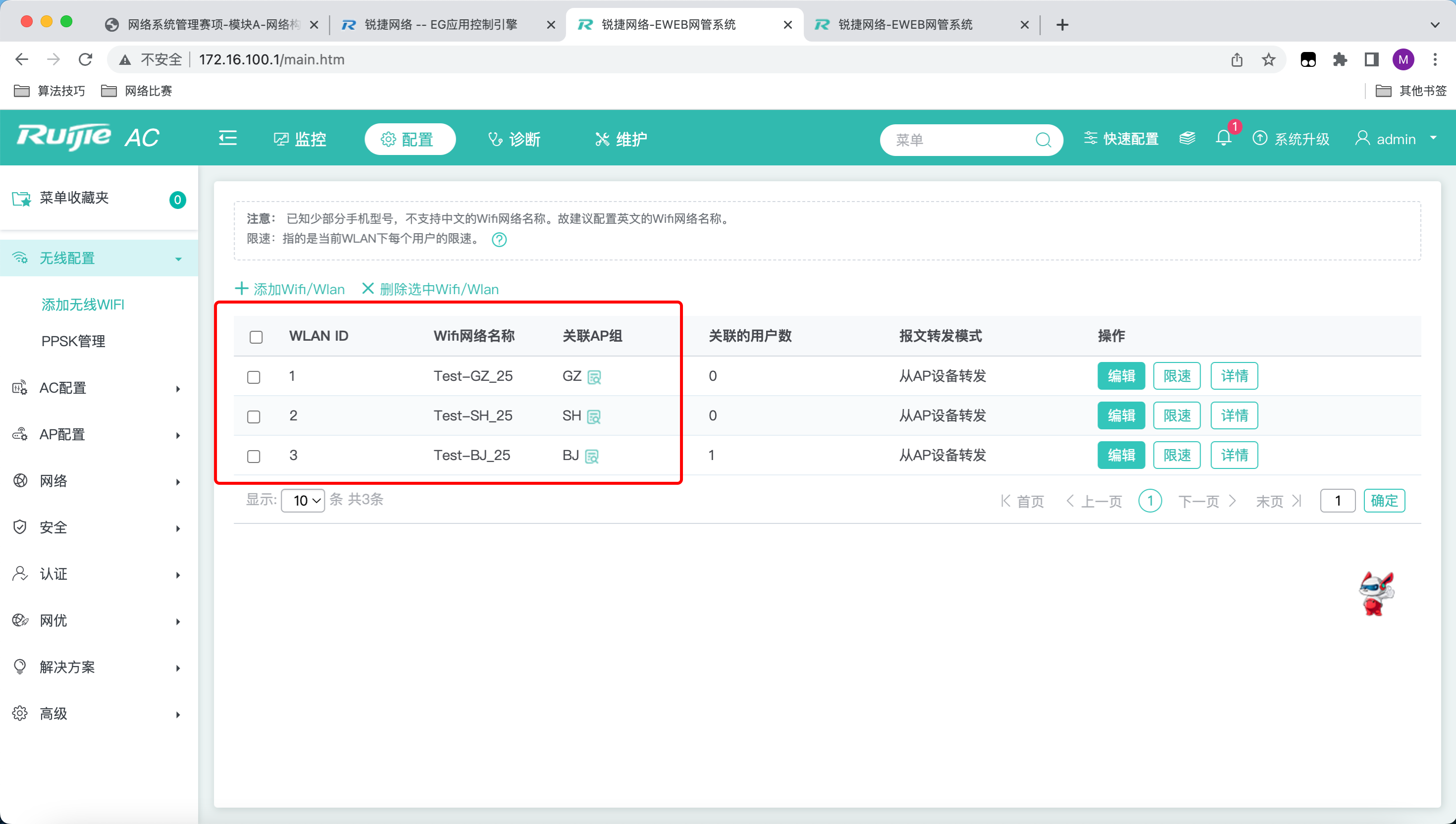This screenshot has height=824, width=1456.
Task: Click the robot assistant mascot
Action: (x=1376, y=594)
